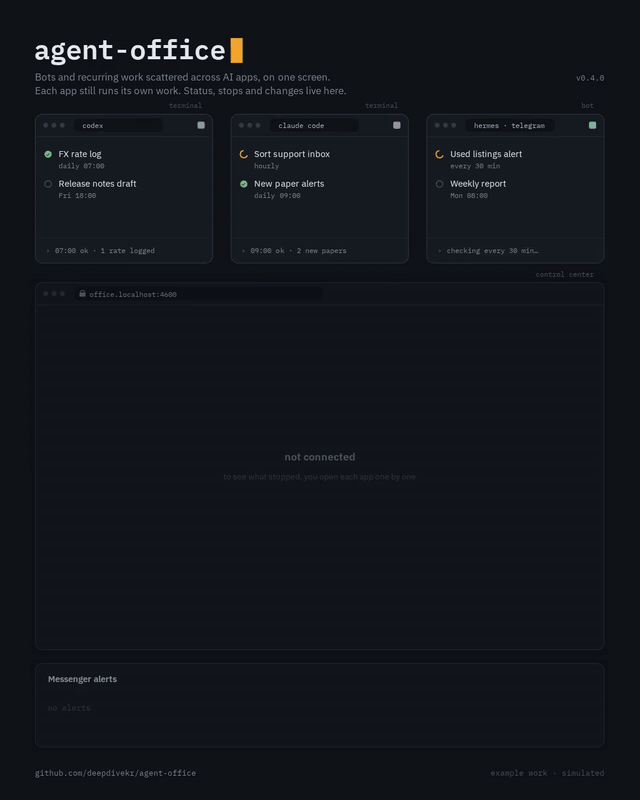The width and height of the screenshot is (640, 800).
Task: Select the claude code title tab
Action: coord(314,126)
